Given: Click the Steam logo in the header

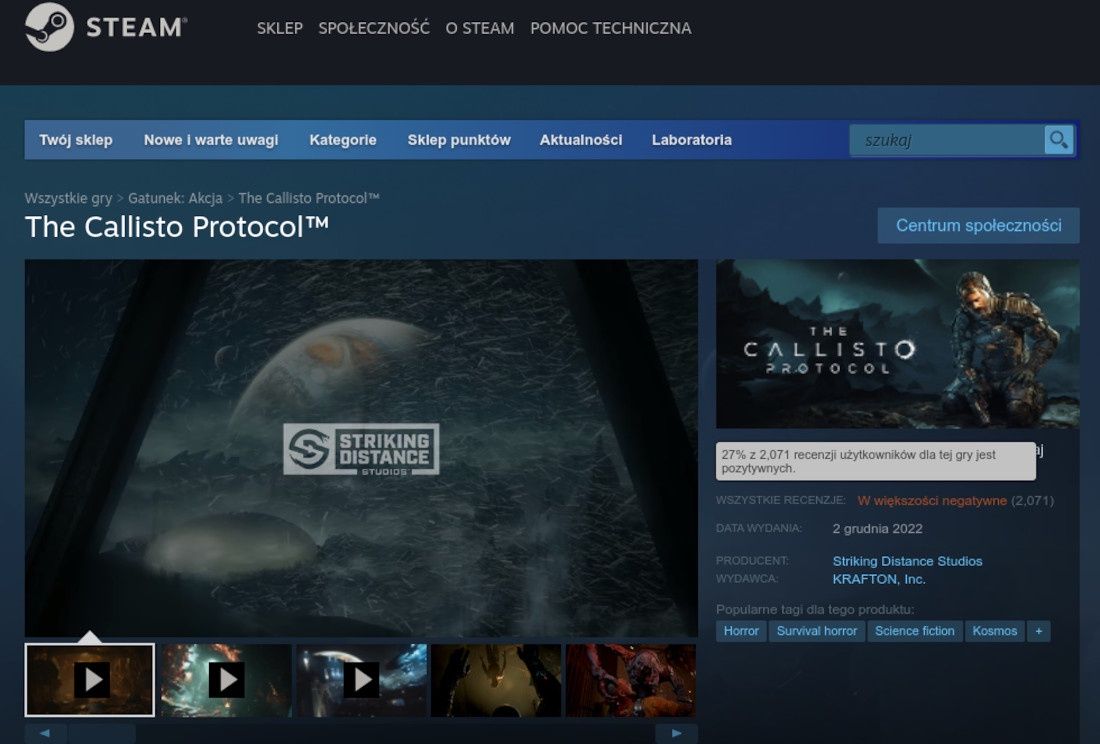Looking at the screenshot, I should [x=106, y=27].
